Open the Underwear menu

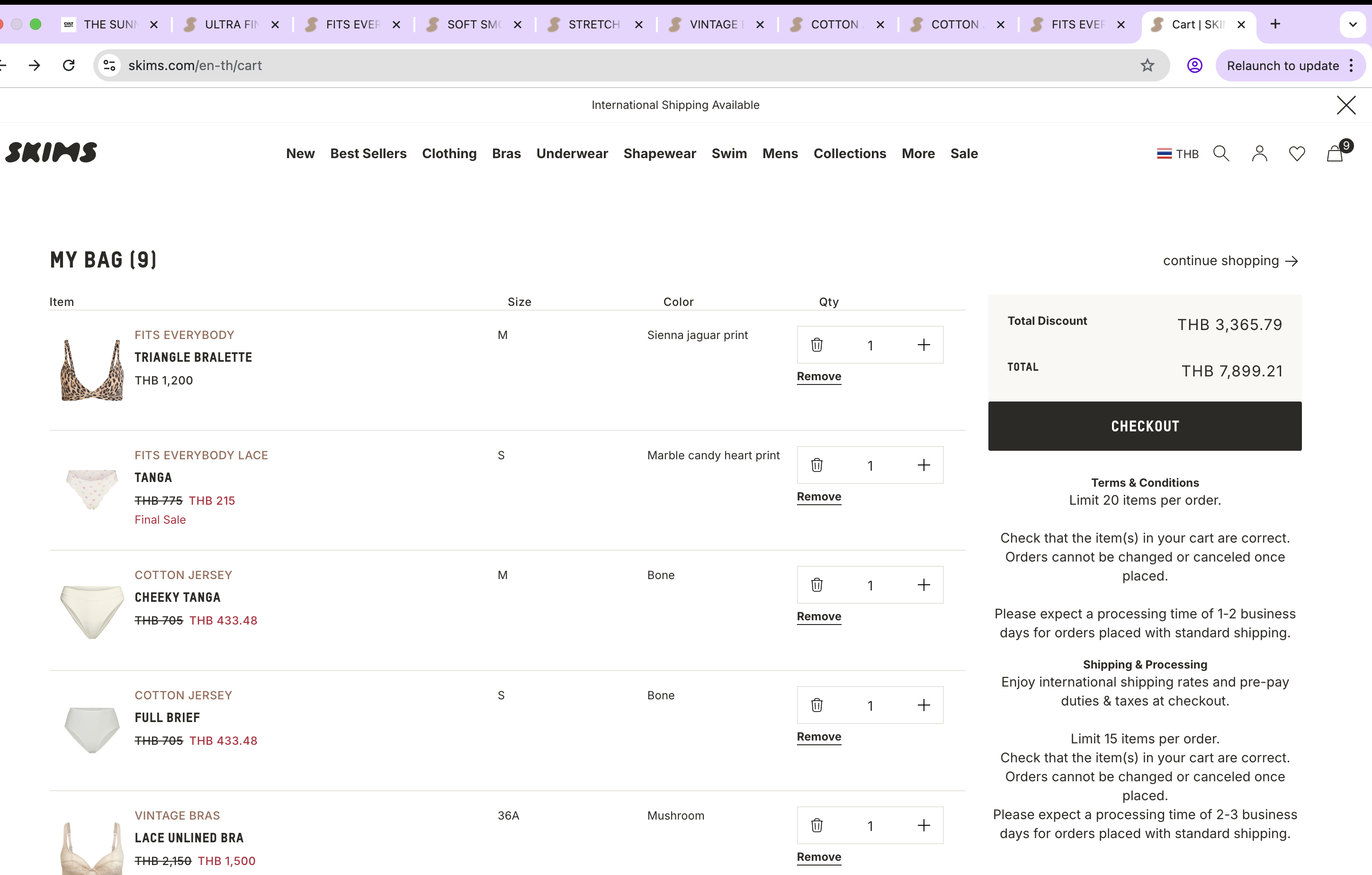(572, 153)
